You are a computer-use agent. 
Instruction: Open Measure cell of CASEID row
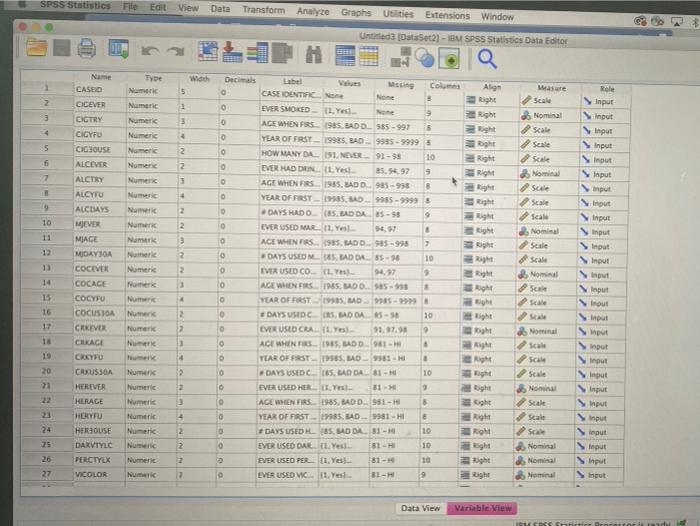click(x=550, y=101)
